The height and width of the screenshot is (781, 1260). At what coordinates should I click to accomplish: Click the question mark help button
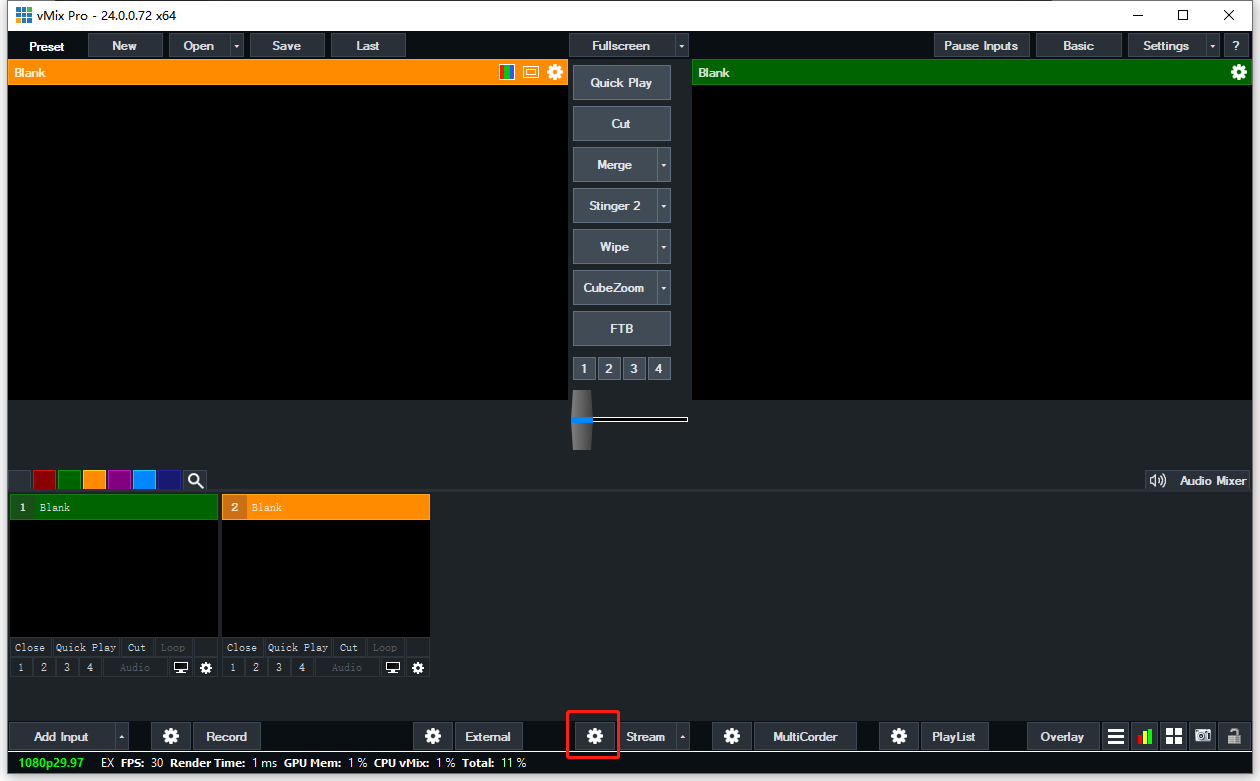[x=1236, y=45]
